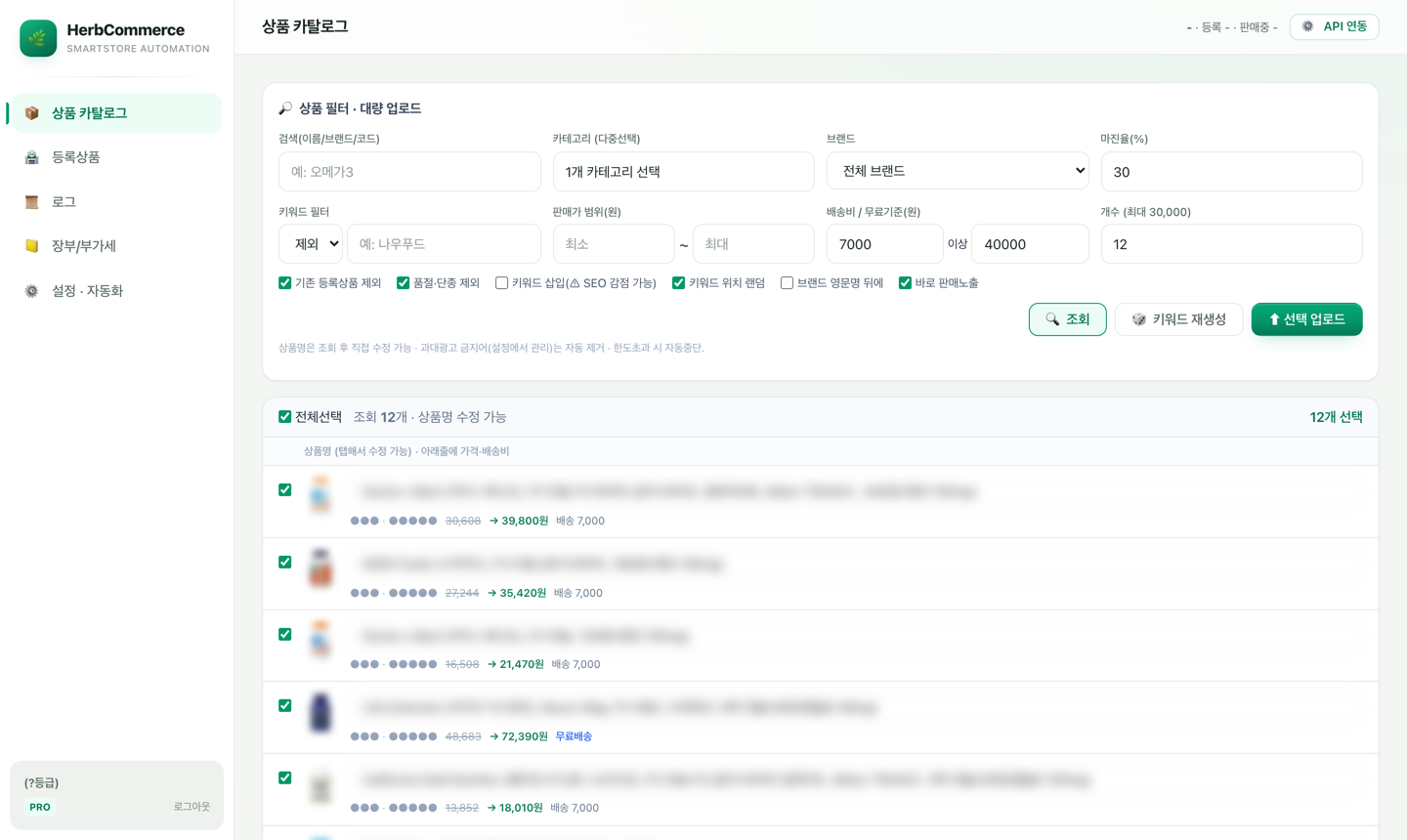Go to 등록상품 in the sidebar

pyautogui.click(x=116, y=157)
